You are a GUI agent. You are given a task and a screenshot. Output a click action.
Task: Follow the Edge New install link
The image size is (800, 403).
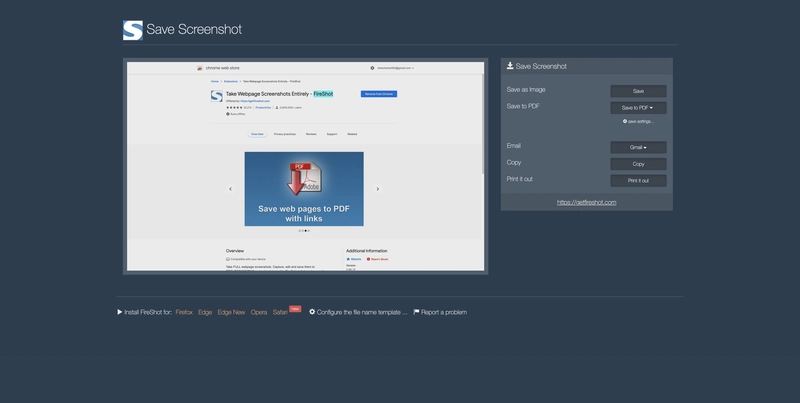(231, 312)
